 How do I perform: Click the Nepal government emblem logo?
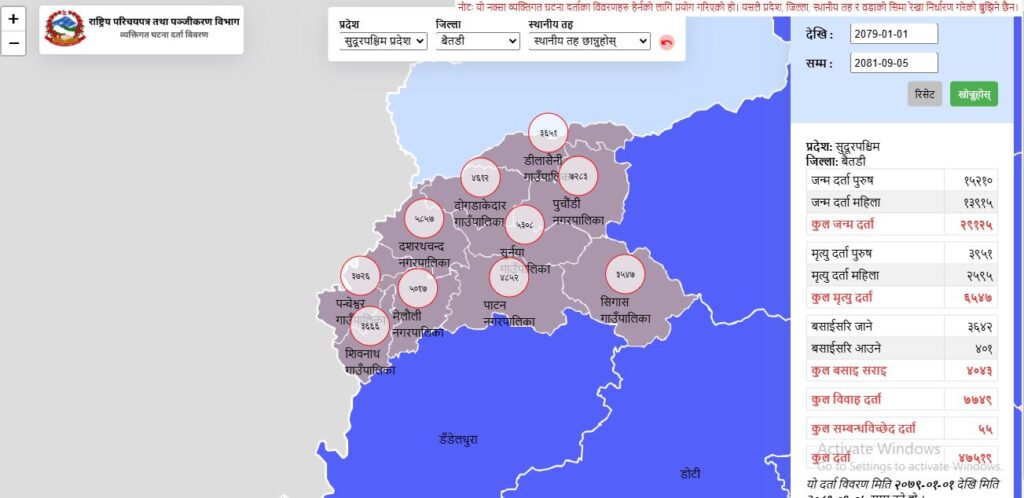pos(65,29)
